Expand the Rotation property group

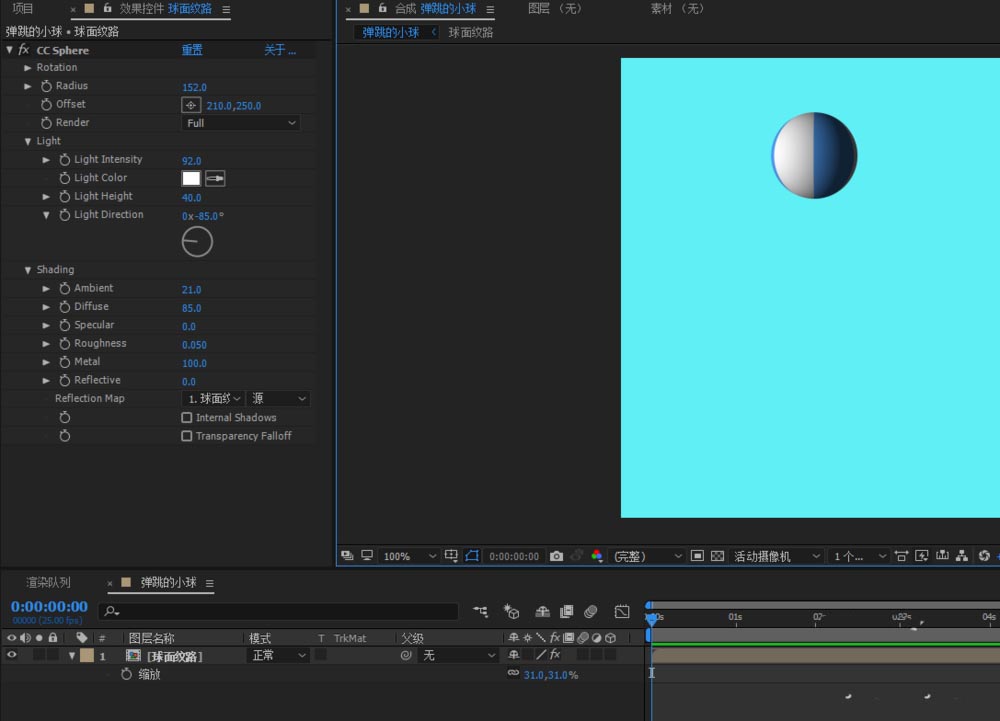coord(28,68)
